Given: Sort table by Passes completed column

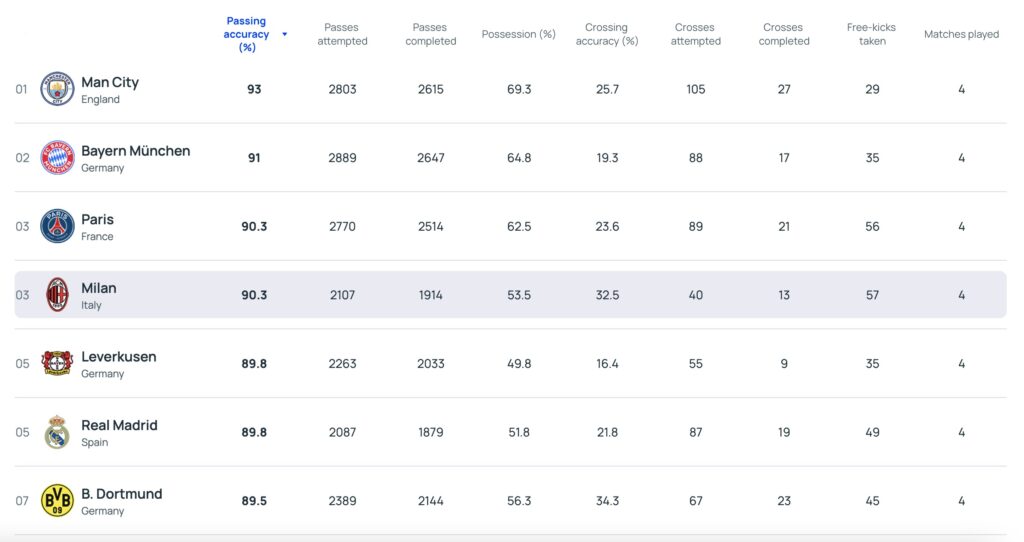Looking at the screenshot, I should click(430, 34).
